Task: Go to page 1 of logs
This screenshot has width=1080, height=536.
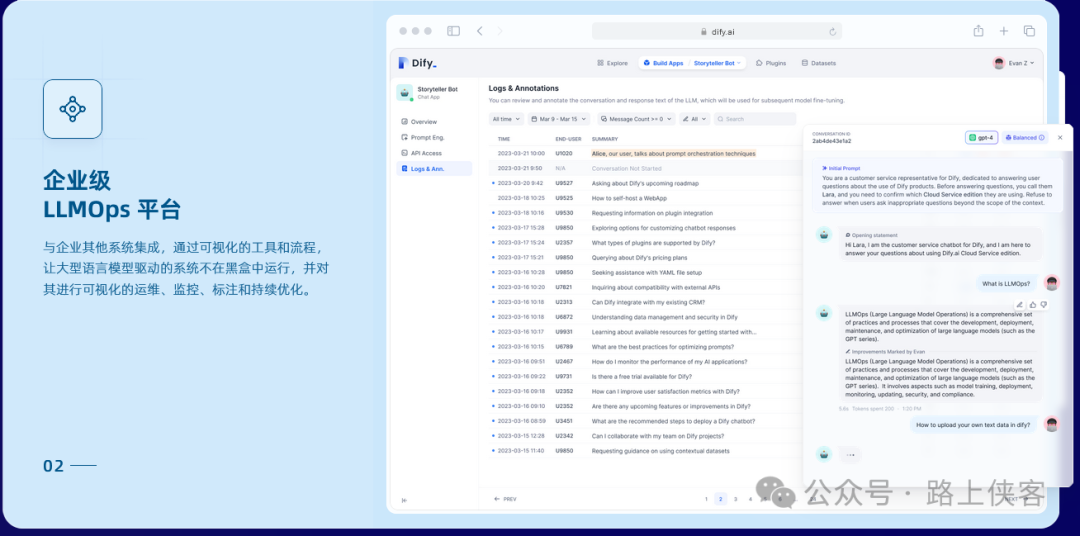Action: (706, 499)
